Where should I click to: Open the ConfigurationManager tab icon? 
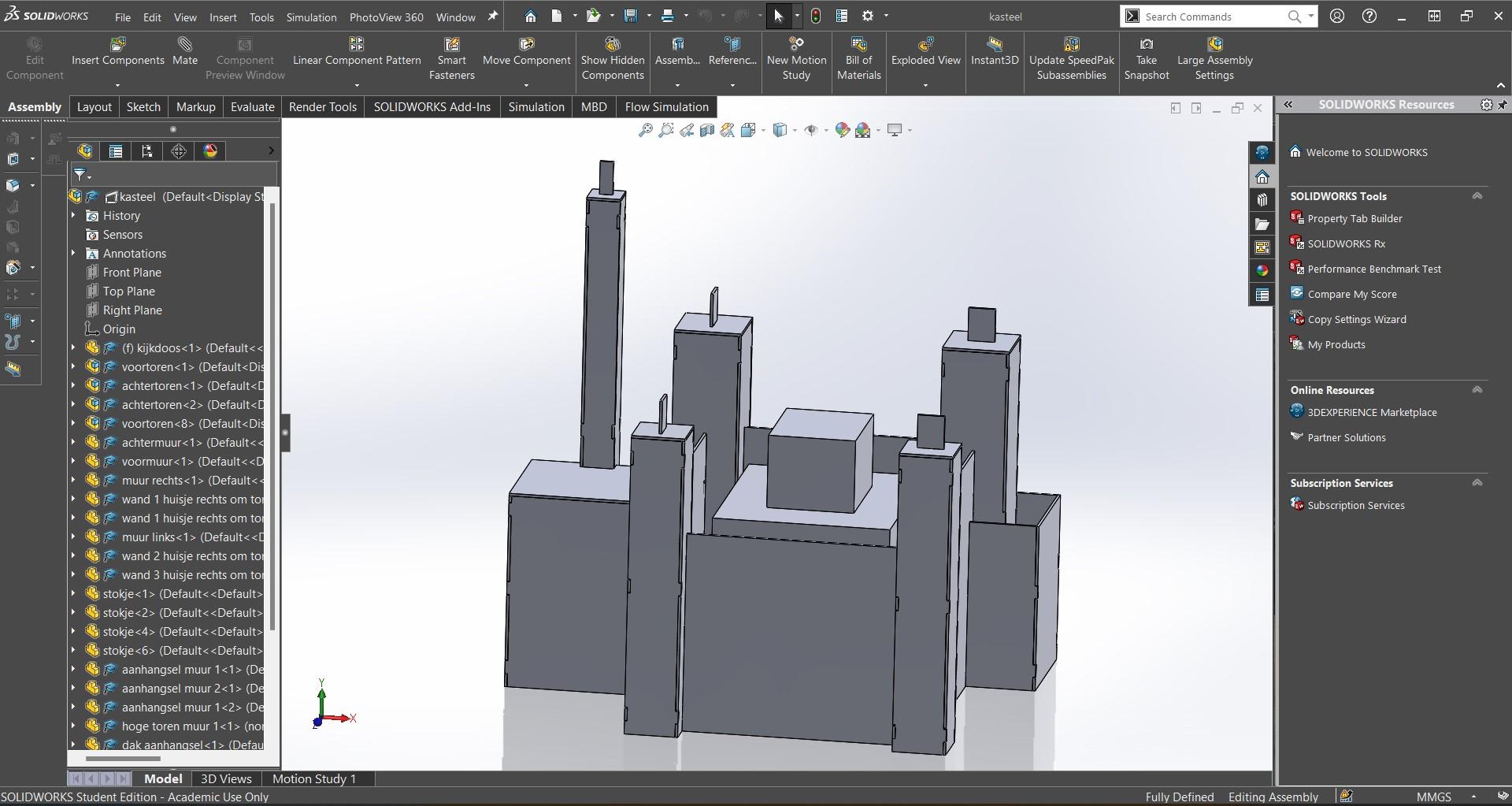click(147, 151)
